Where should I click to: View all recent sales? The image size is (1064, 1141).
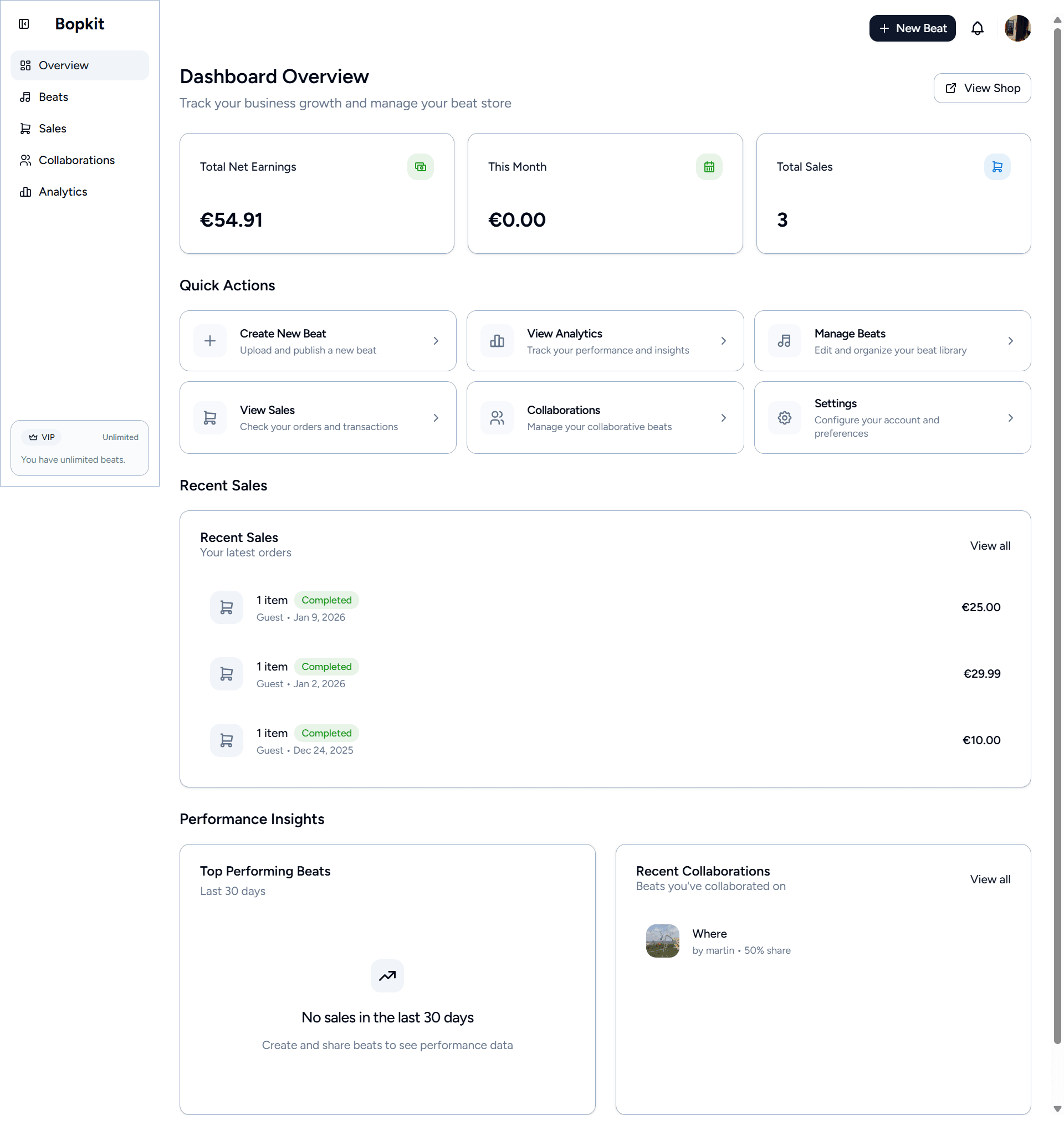[990, 545]
